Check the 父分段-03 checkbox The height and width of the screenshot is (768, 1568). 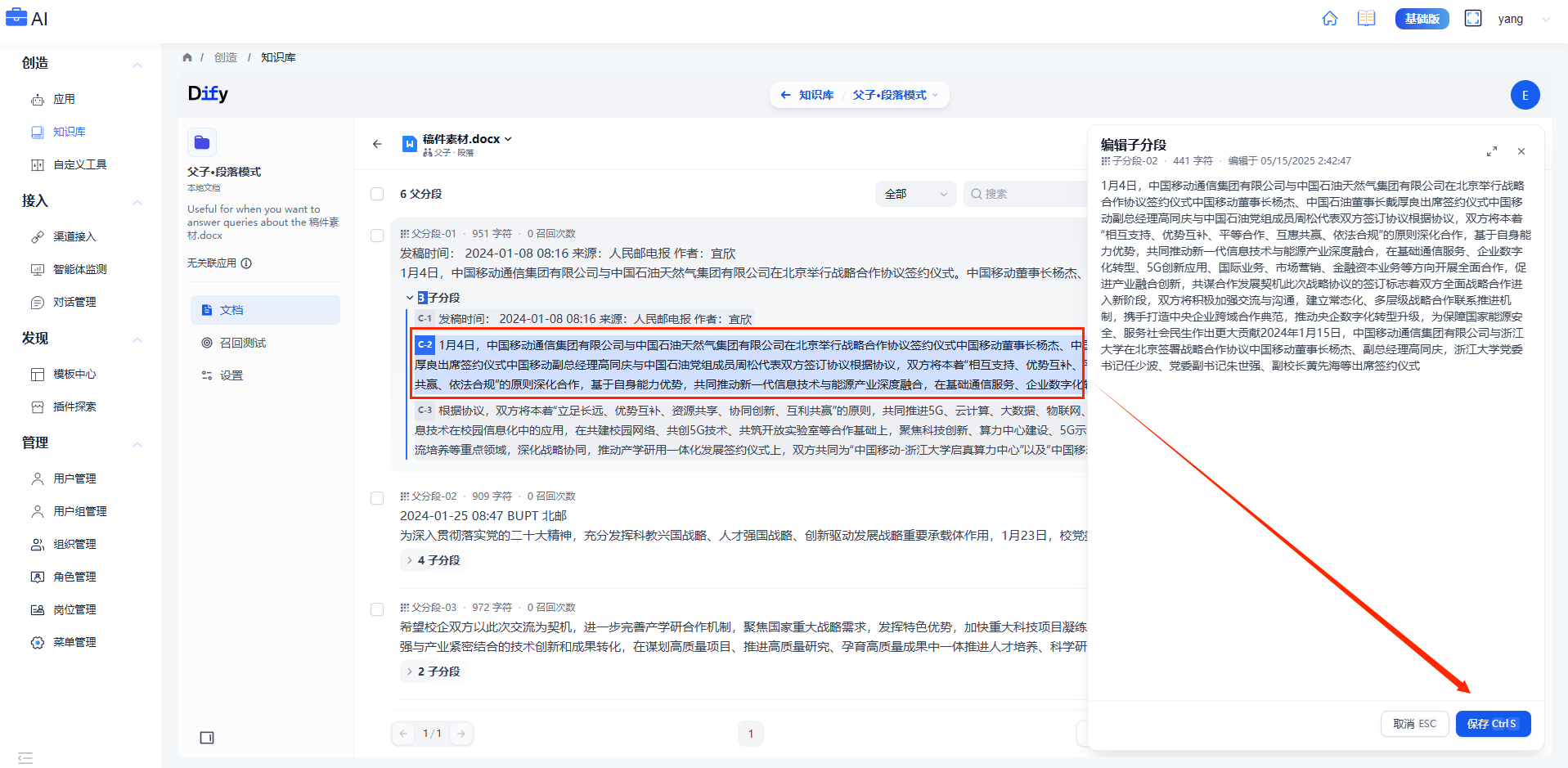377,609
